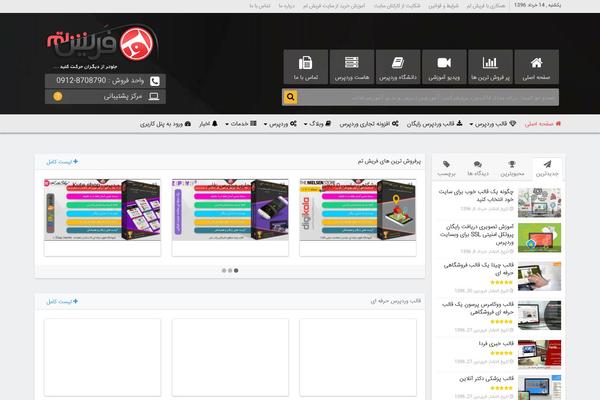Open the WordPress academy tile with the book icon
600x400 pixels.
tap(398, 67)
